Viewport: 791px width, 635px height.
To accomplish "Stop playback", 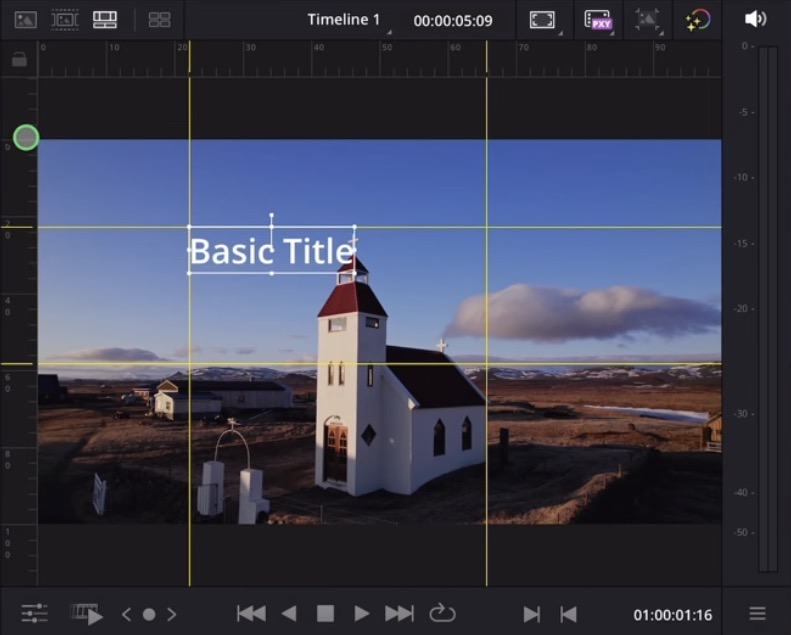I will click(x=325, y=614).
